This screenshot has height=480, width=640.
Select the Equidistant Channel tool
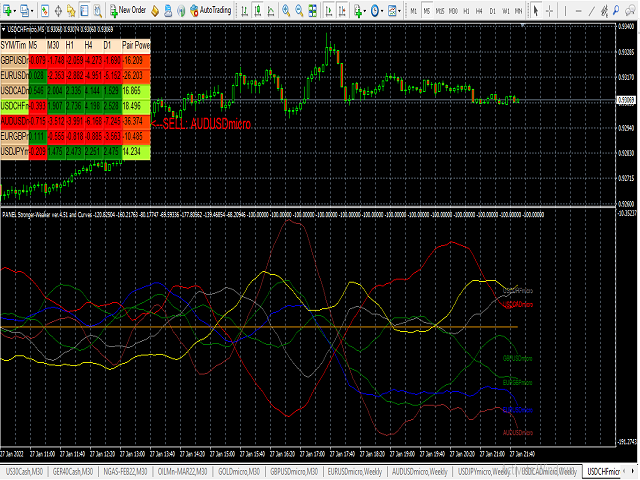click(604, 11)
